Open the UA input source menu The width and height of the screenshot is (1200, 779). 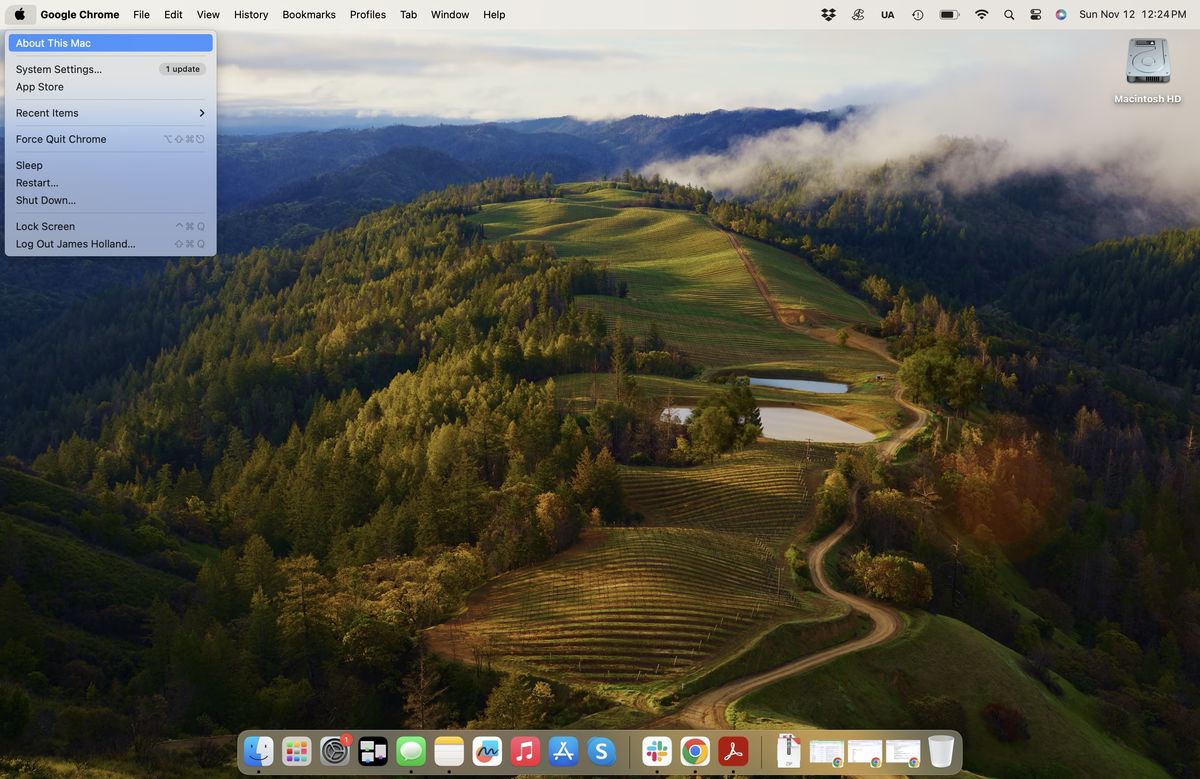pyautogui.click(x=888, y=15)
